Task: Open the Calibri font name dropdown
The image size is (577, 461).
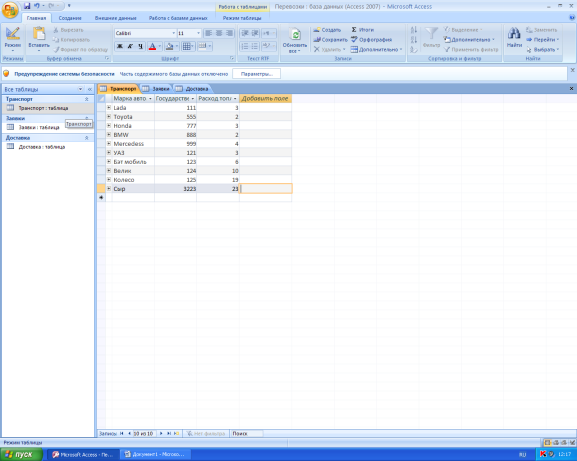Action: click(x=174, y=33)
